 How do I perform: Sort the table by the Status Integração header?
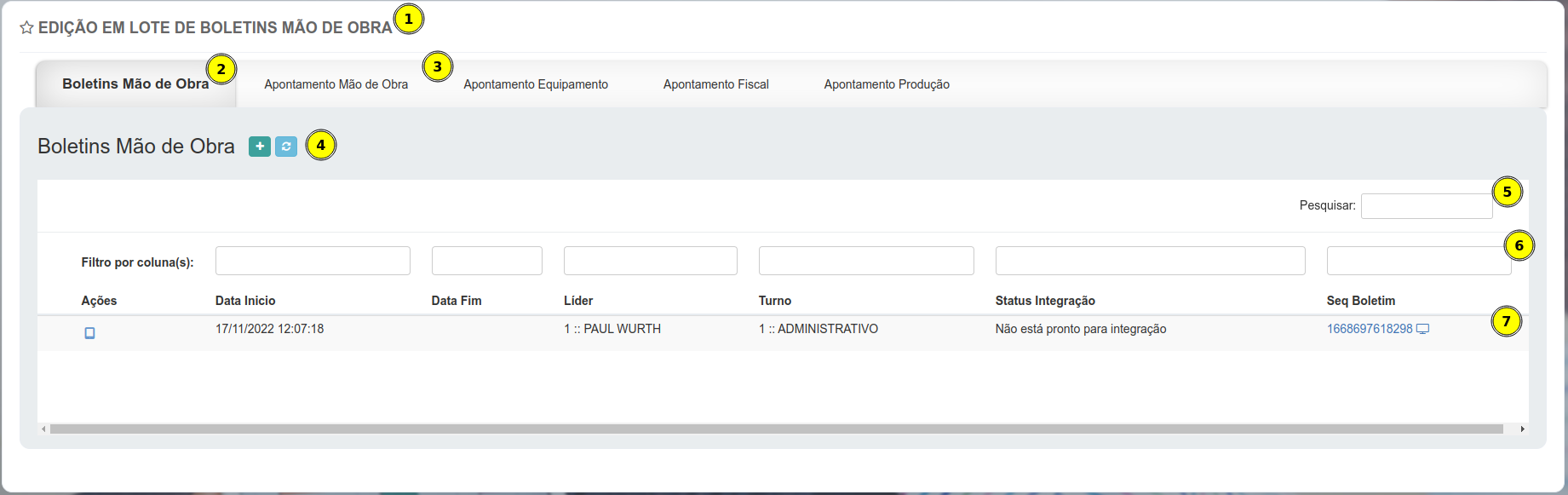click(1045, 301)
